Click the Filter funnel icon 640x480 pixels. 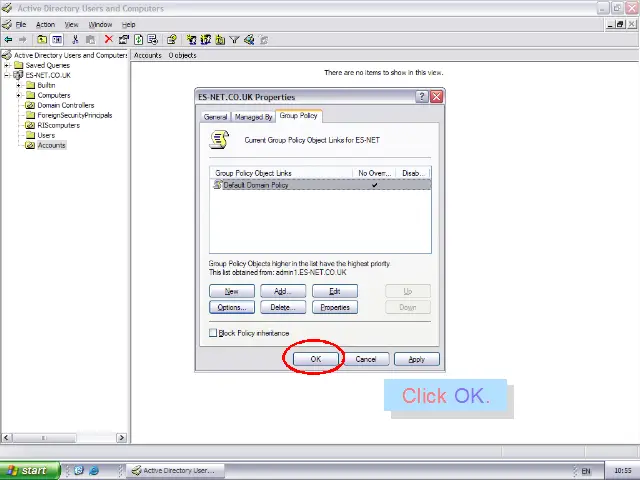coord(234,40)
